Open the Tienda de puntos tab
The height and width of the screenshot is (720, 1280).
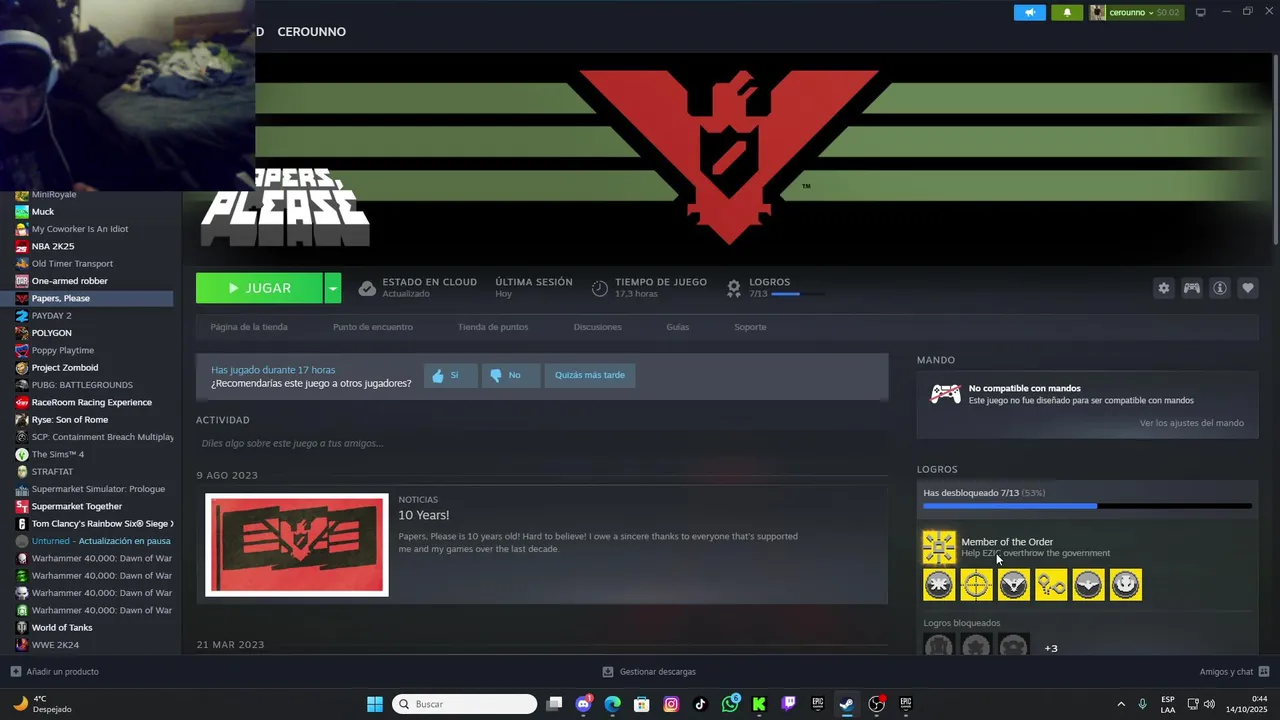493,327
